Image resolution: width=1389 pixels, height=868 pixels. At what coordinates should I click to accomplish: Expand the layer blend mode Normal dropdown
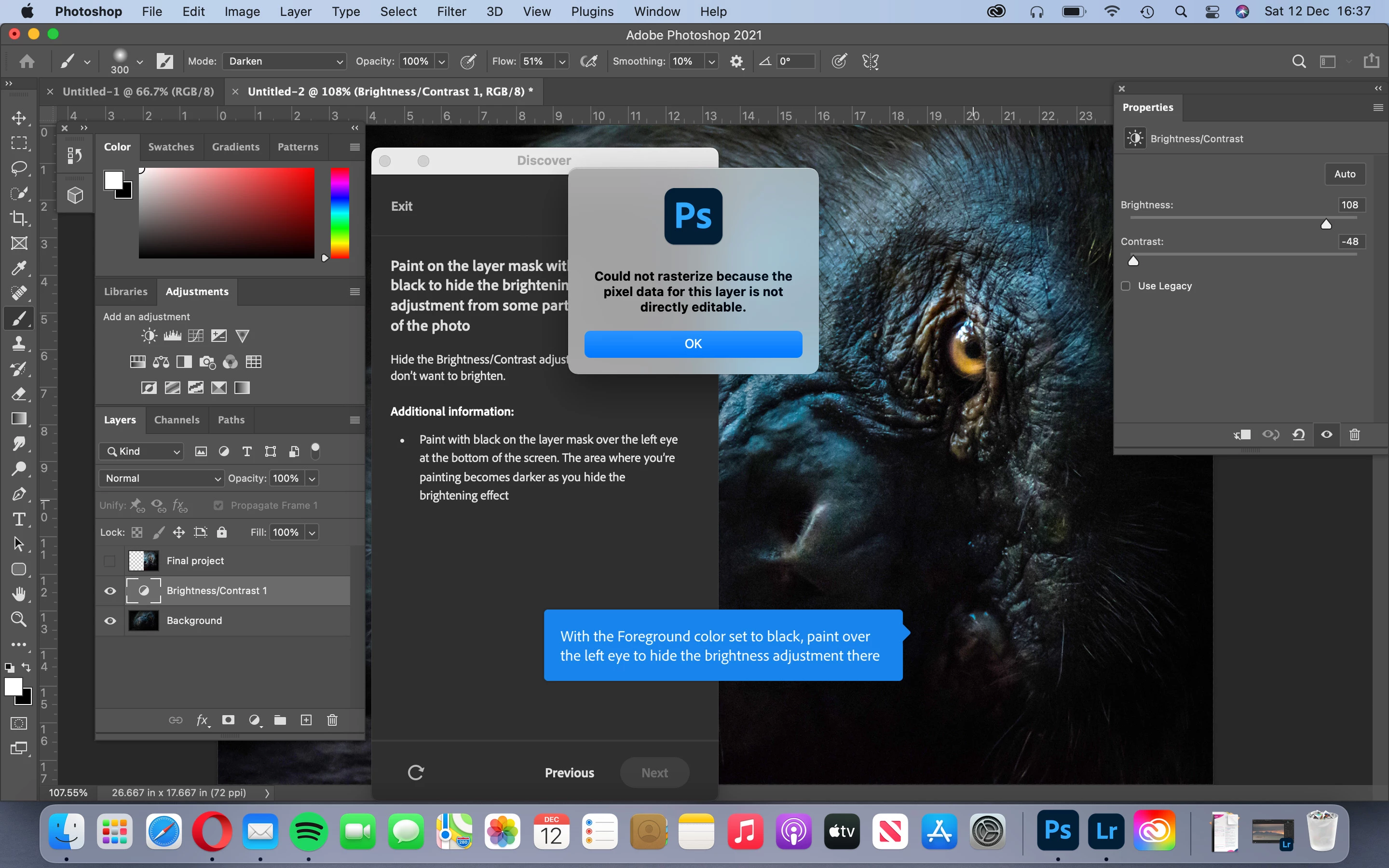click(162, 478)
